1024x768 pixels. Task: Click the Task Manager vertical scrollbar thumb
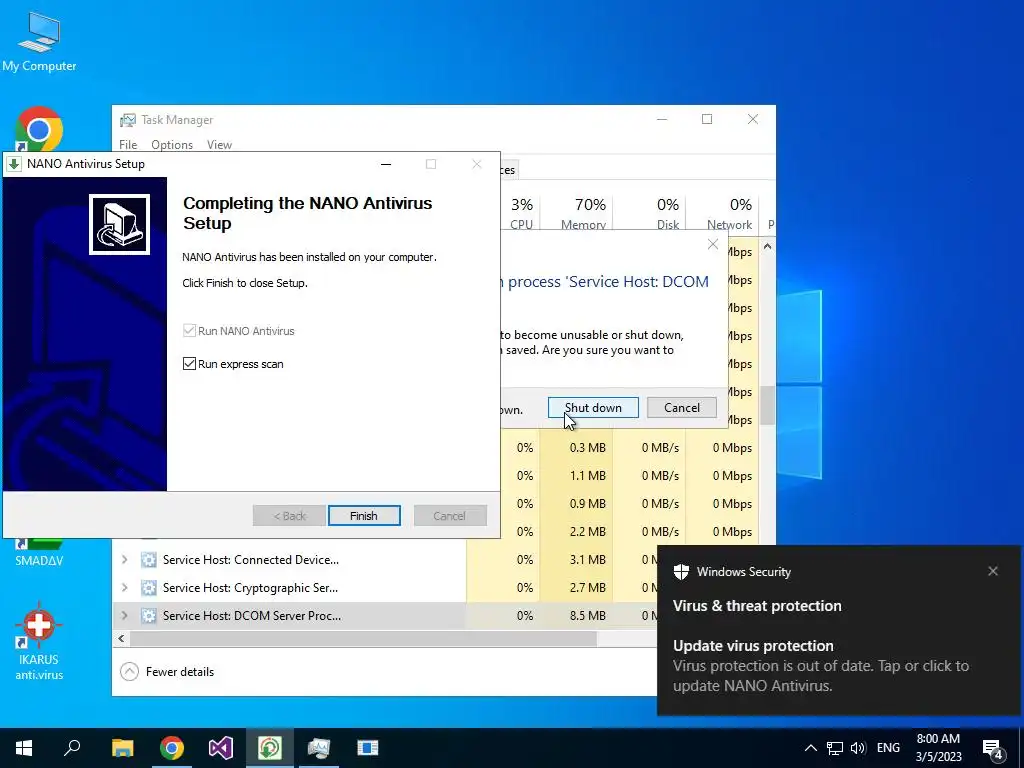[x=767, y=405]
